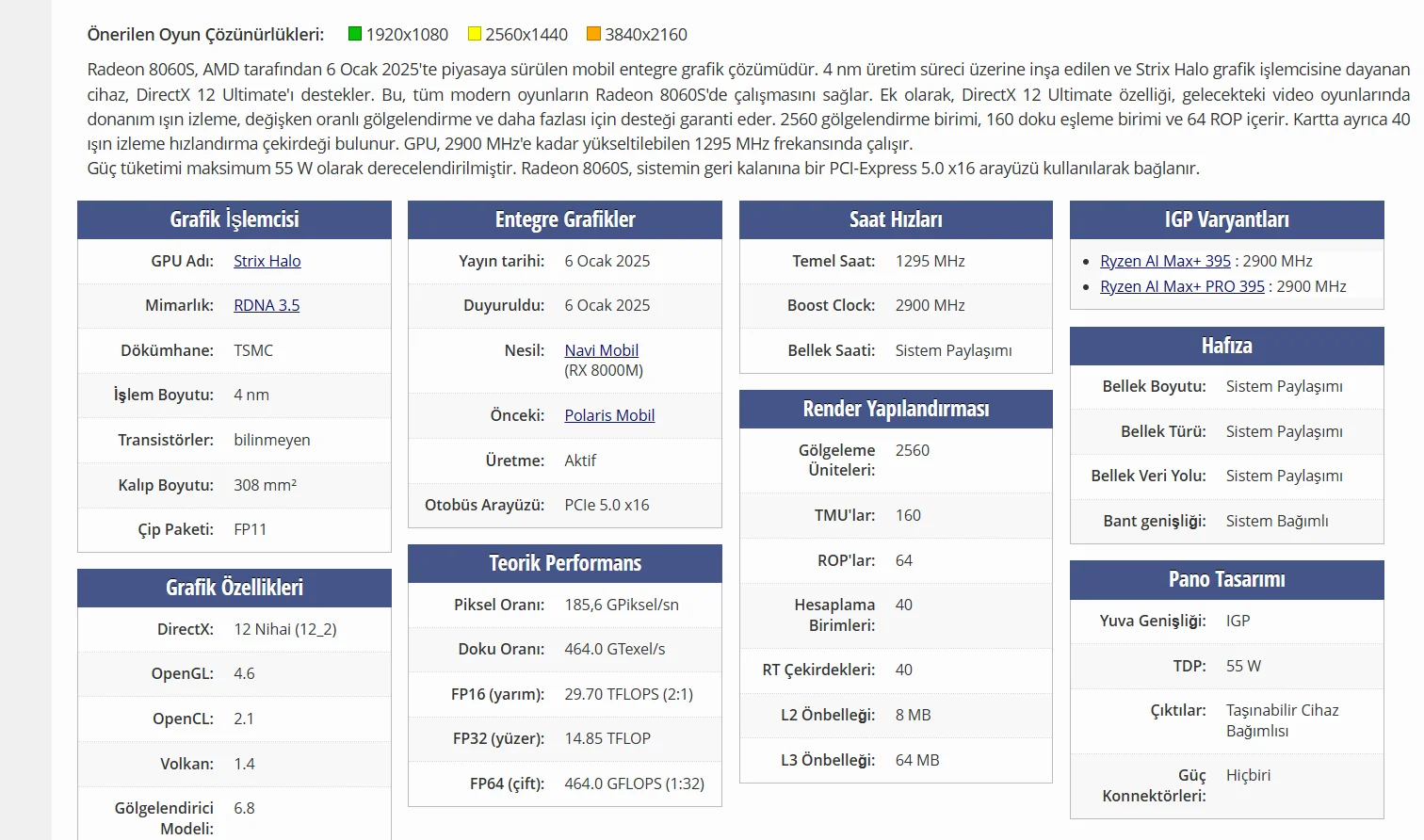Click the 29.70 TFLOPS (2:1) value
The width and height of the screenshot is (1424, 840).
click(629, 694)
